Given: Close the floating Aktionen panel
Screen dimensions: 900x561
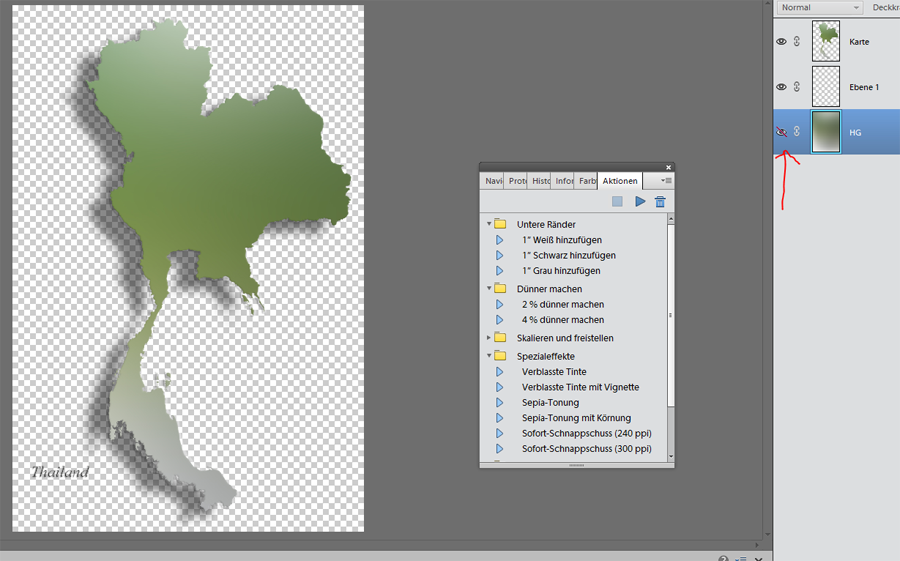Looking at the screenshot, I should [668, 167].
